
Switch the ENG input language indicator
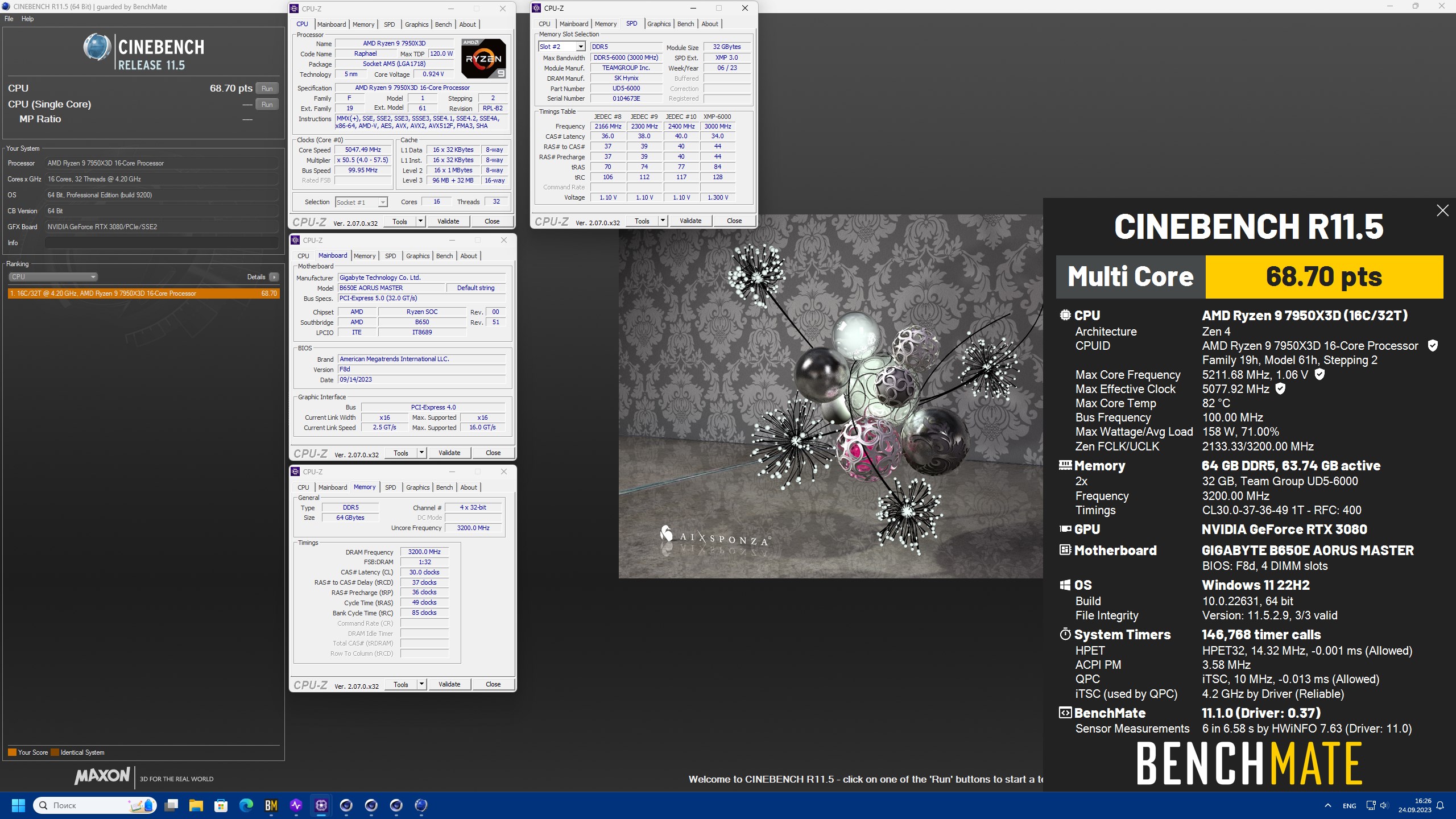click(1349, 805)
